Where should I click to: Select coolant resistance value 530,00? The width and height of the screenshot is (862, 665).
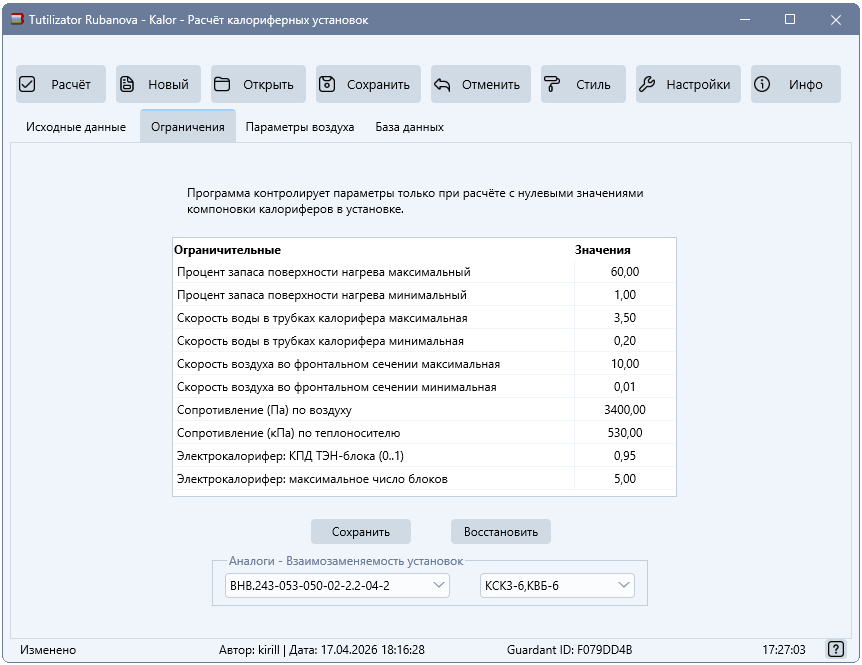point(625,433)
